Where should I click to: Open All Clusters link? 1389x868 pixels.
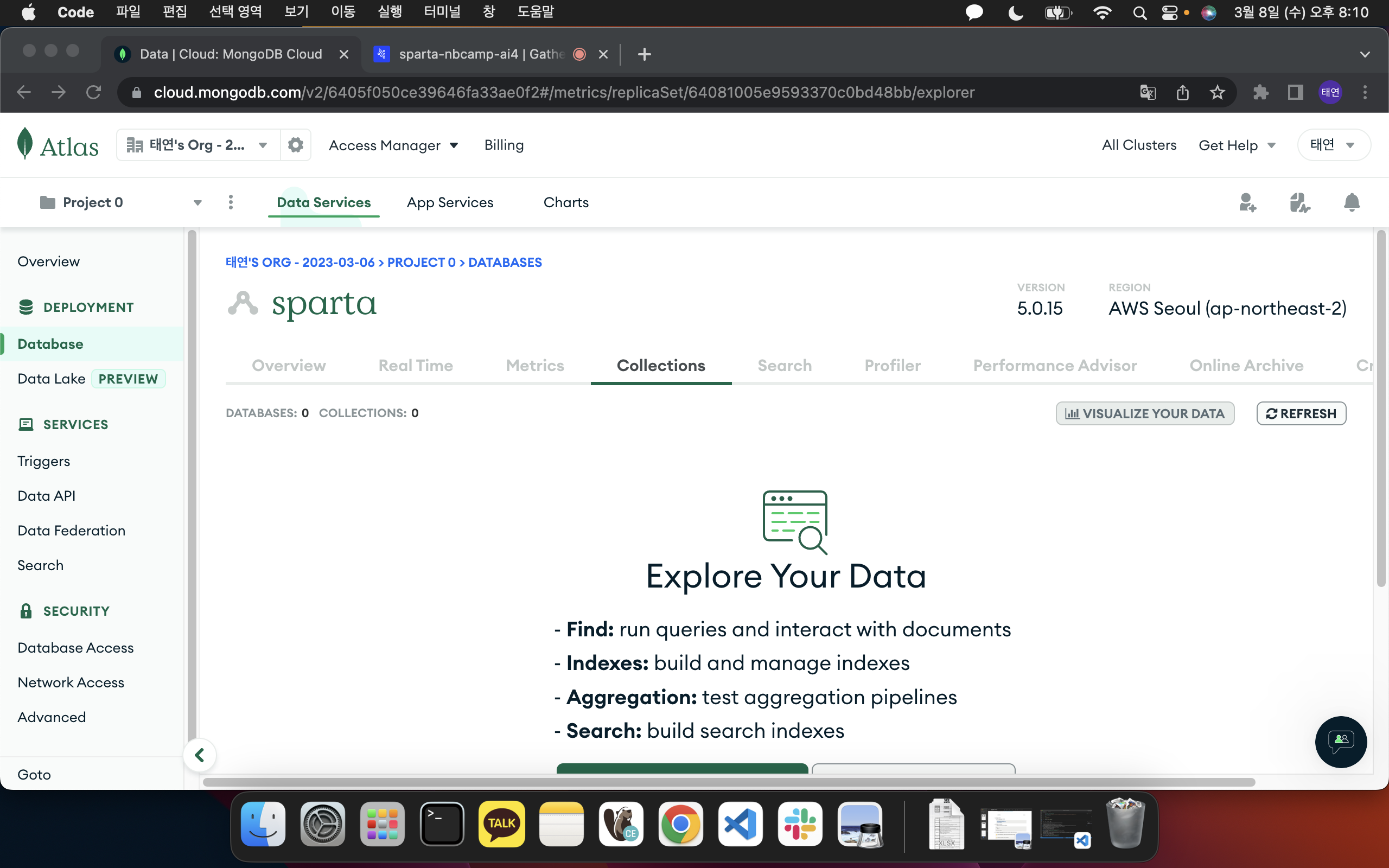coord(1139,145)
